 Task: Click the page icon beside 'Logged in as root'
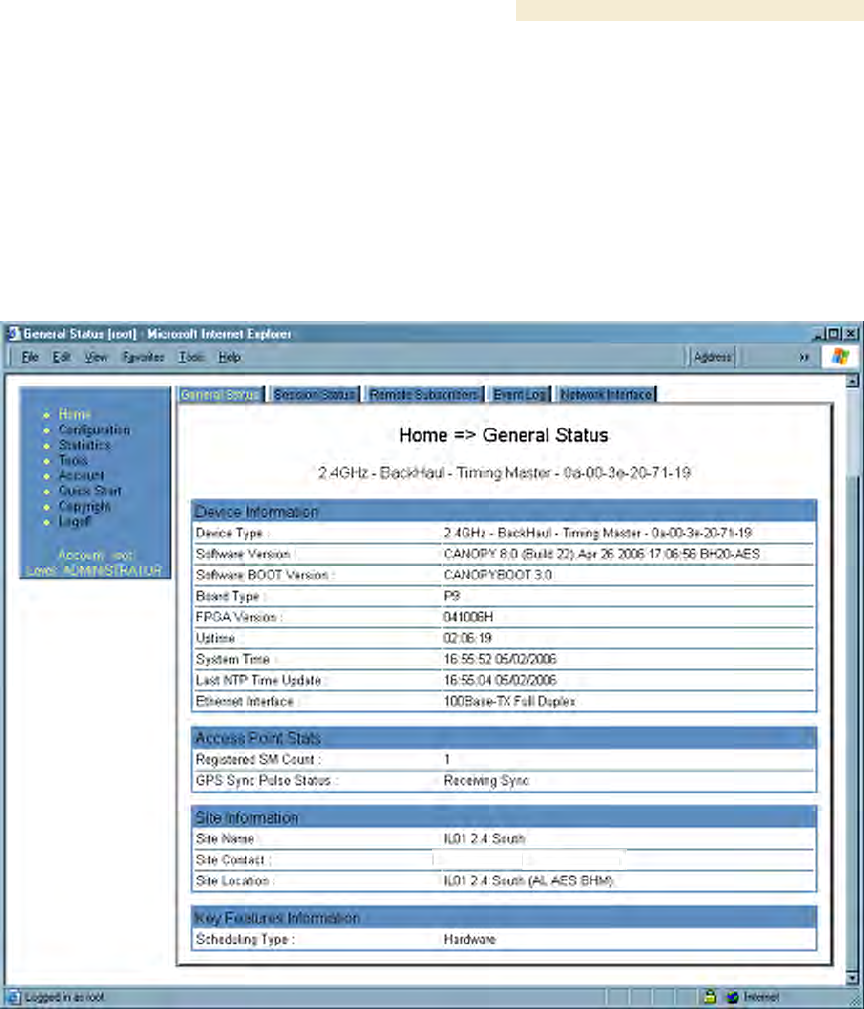(x=14, y=997)
